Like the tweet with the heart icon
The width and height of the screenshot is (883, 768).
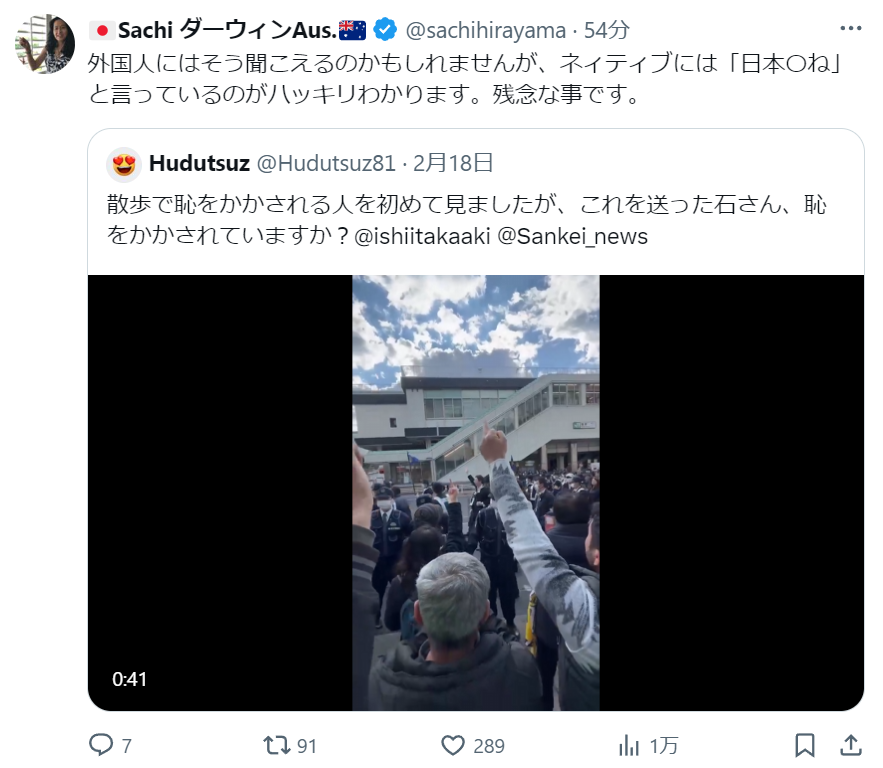tap(452, 745)
